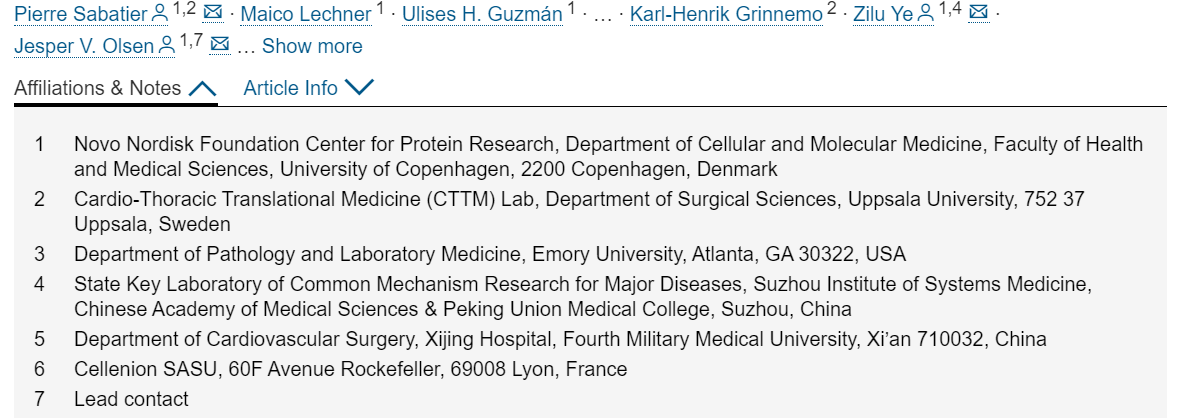Click the Emory University affiliation entry
Viewport: 1188px width, 418px height.
point(489,254)
